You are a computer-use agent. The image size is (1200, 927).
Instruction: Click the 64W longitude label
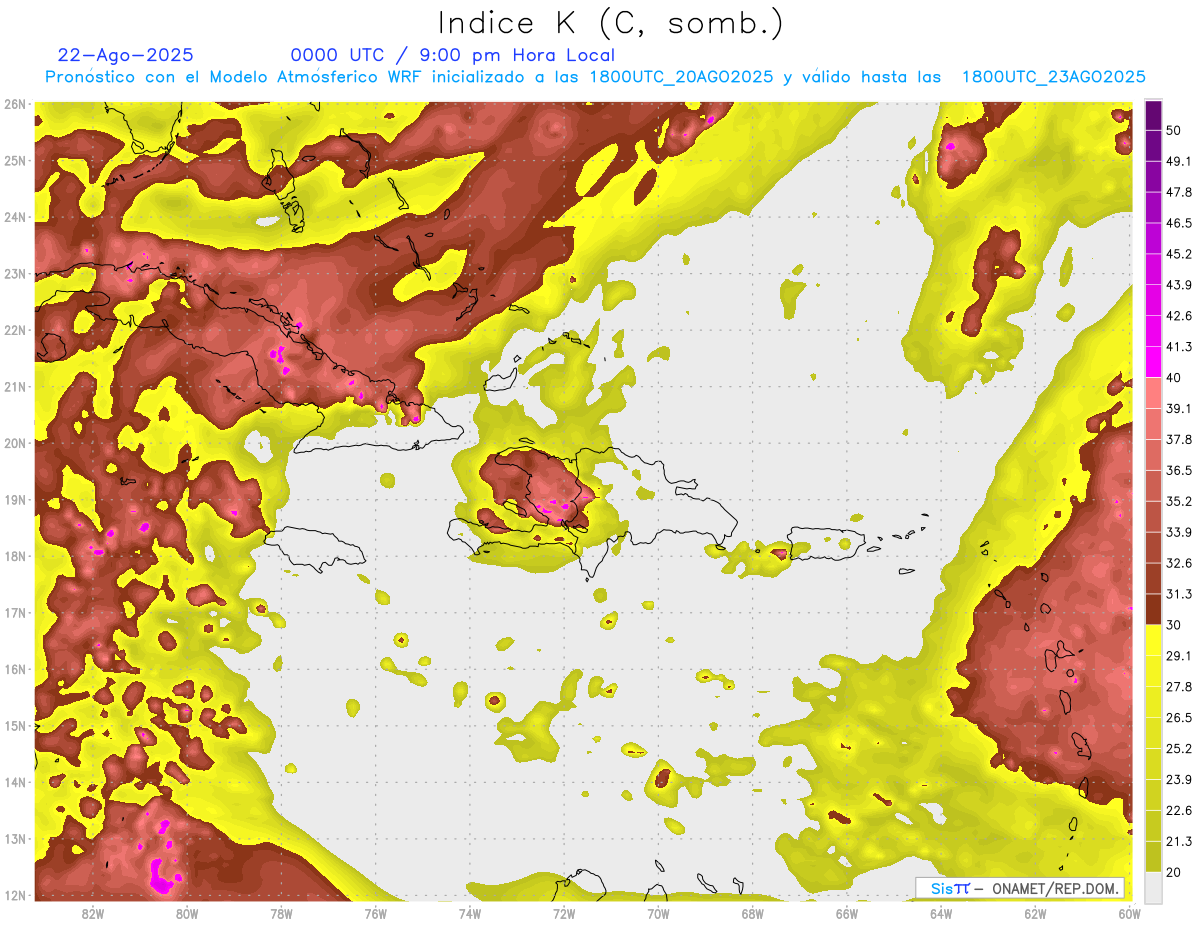[x=941, y=914]
